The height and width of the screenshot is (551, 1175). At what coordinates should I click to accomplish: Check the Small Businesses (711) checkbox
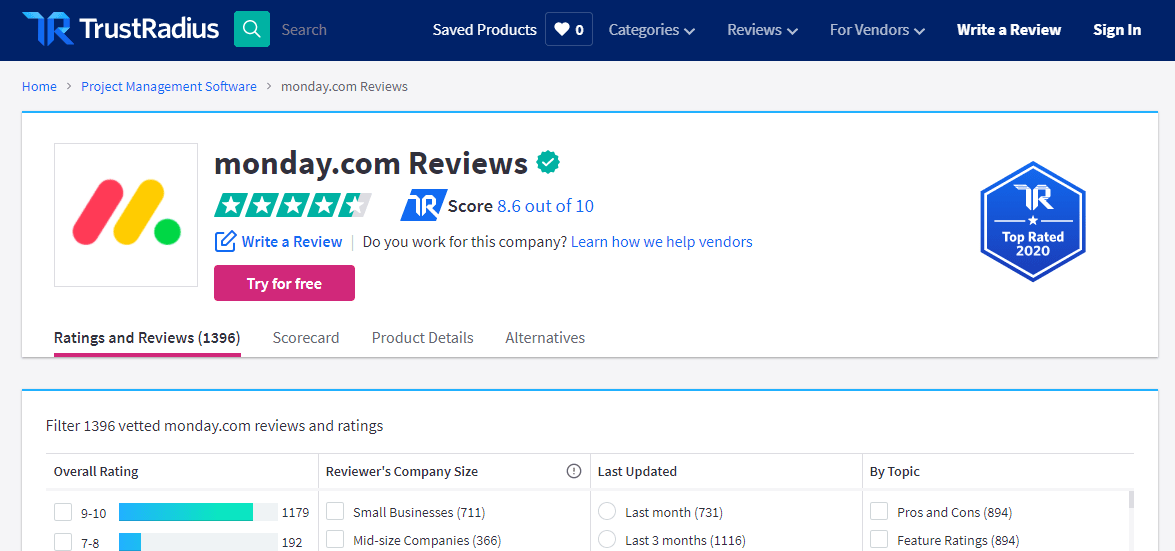tap(335, 511)
